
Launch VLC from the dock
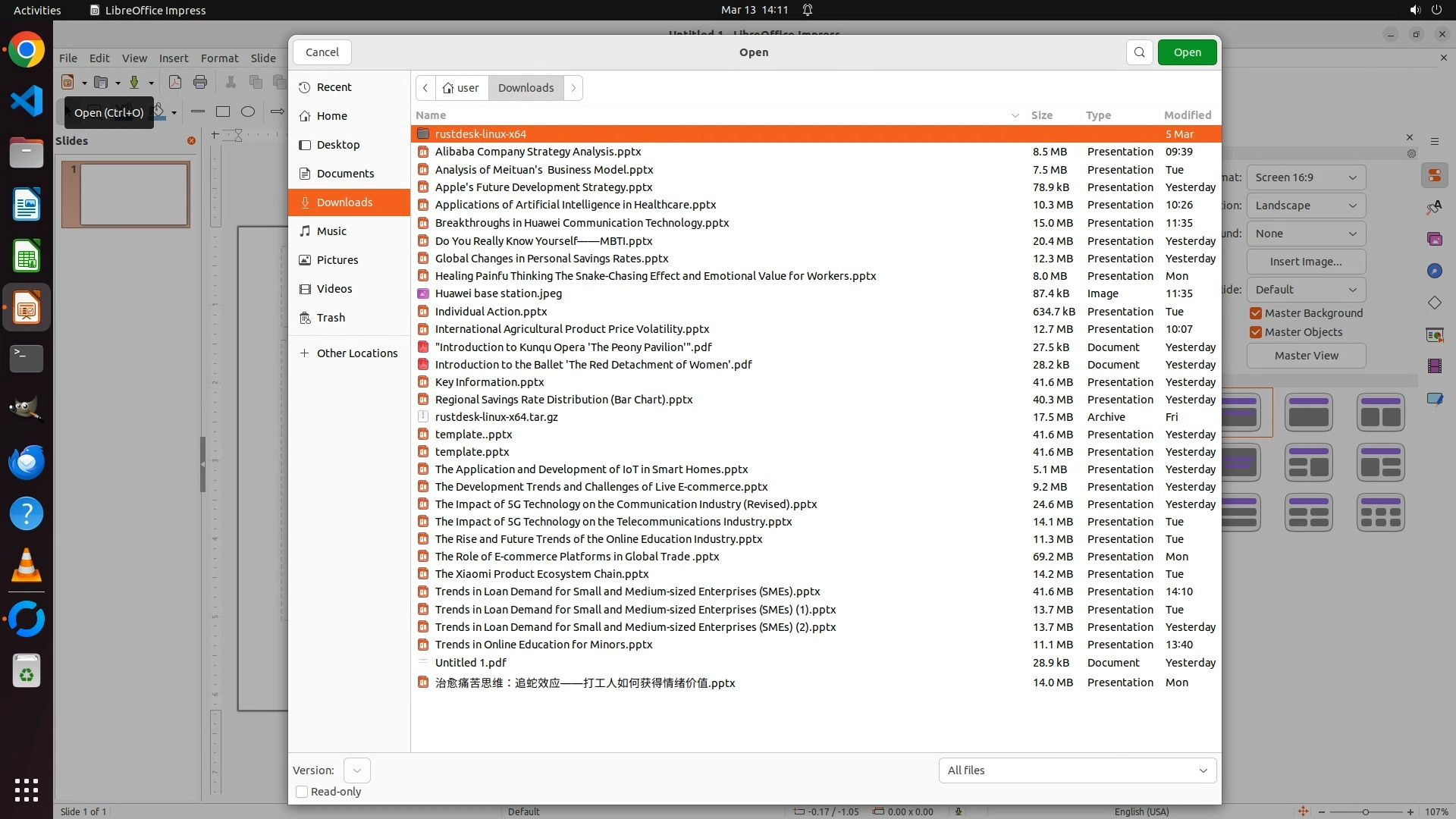(x=27, y=566)
